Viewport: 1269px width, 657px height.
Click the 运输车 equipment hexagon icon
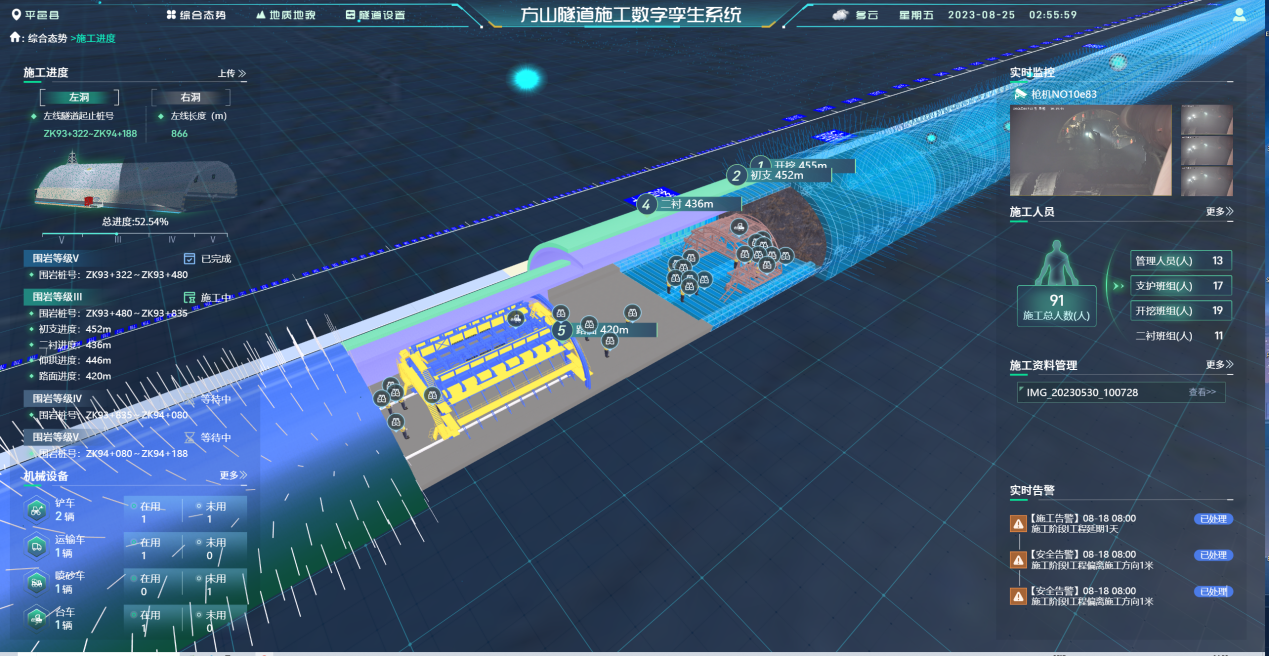36,546
